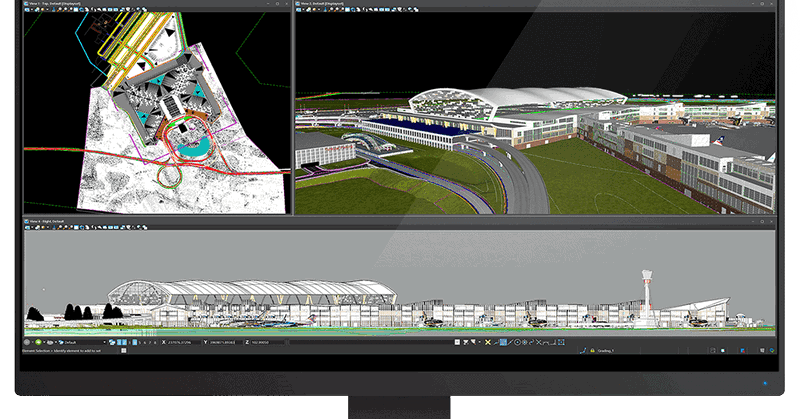800x419 pixels.
Task: Toggle view 1 button in view toggles
Action: pyautogui.click(x=119, y=342)
